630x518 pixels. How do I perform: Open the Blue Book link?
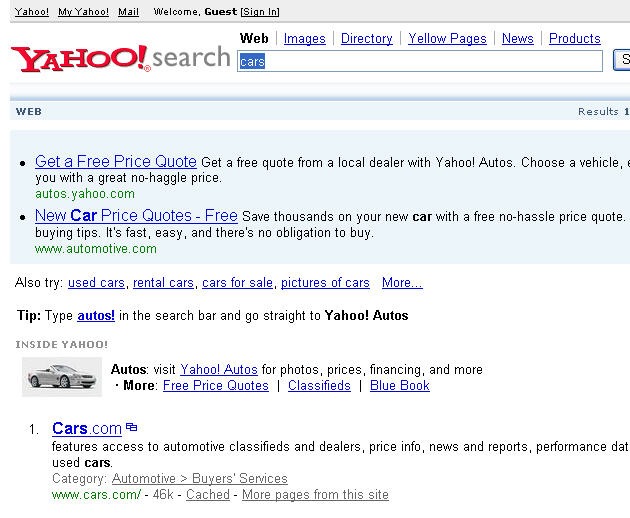point(400,385)
